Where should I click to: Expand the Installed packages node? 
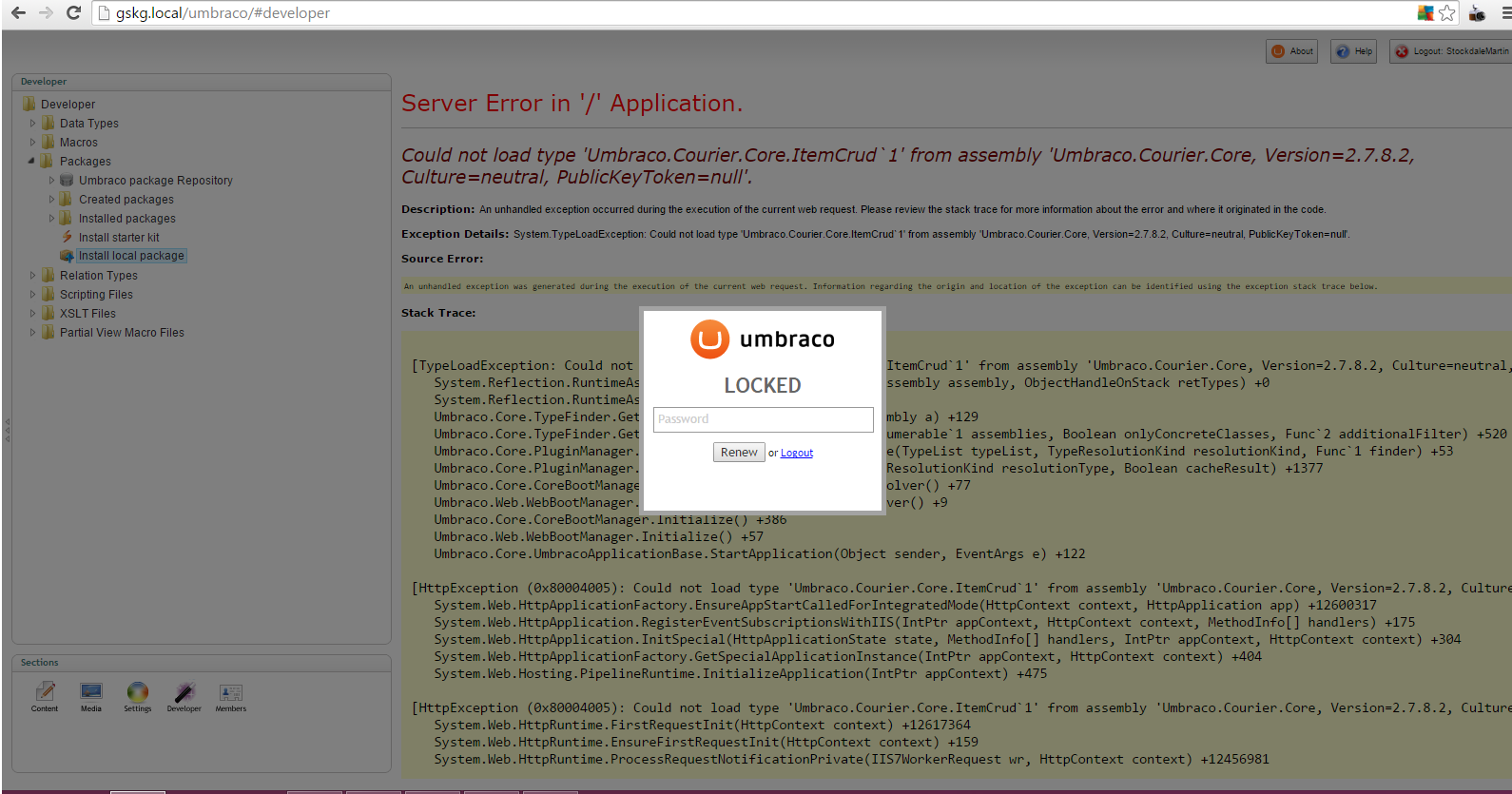click(51, 219)
